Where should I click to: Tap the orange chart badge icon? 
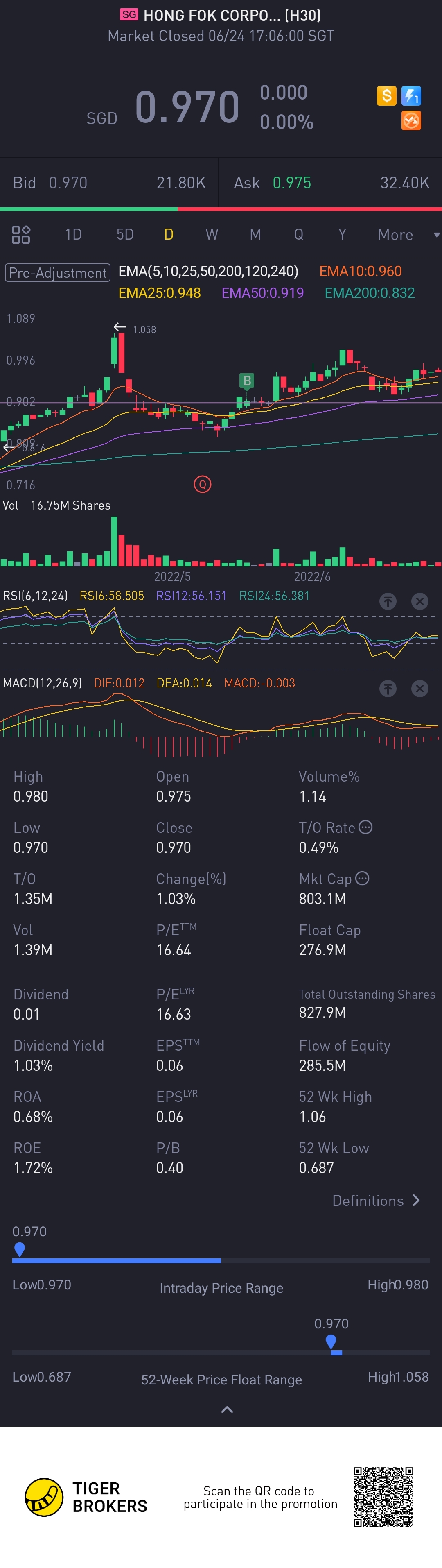pos(412,120)
